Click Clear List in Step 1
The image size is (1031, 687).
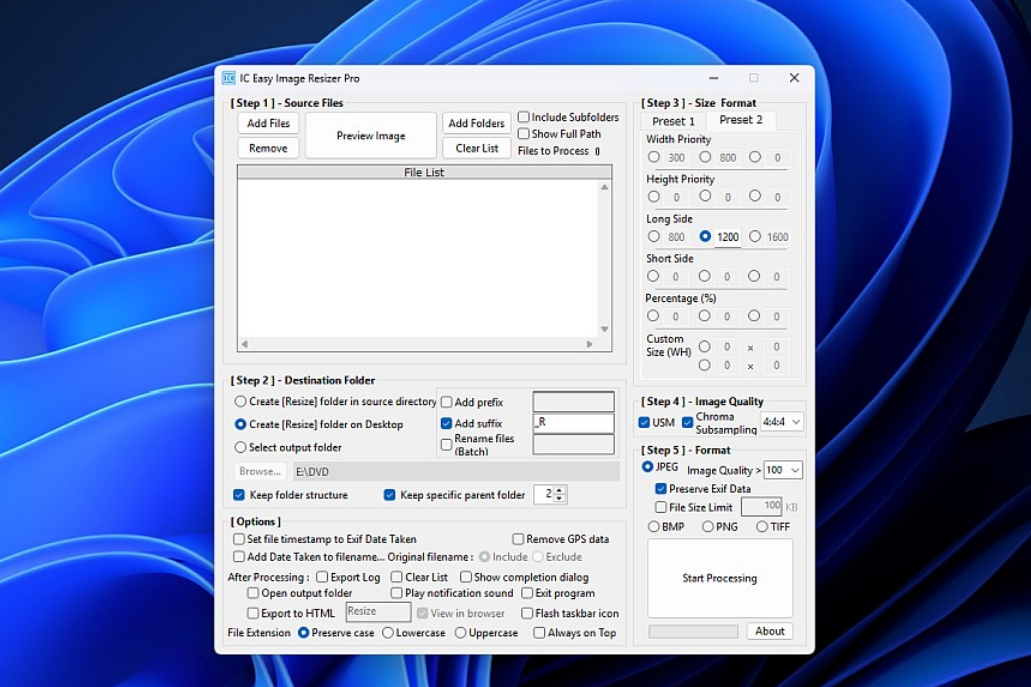476,147
